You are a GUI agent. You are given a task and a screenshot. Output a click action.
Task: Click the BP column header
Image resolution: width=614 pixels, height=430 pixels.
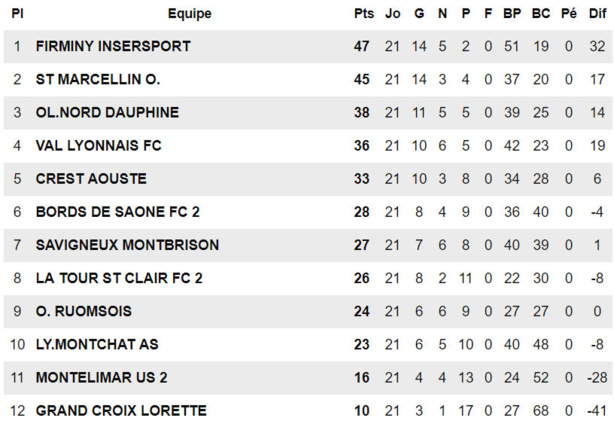[x=512, y=14]
